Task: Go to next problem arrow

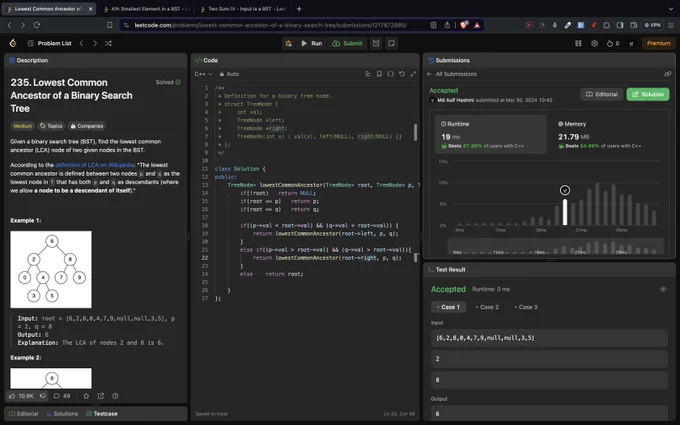Action: [x=95, y=43]
